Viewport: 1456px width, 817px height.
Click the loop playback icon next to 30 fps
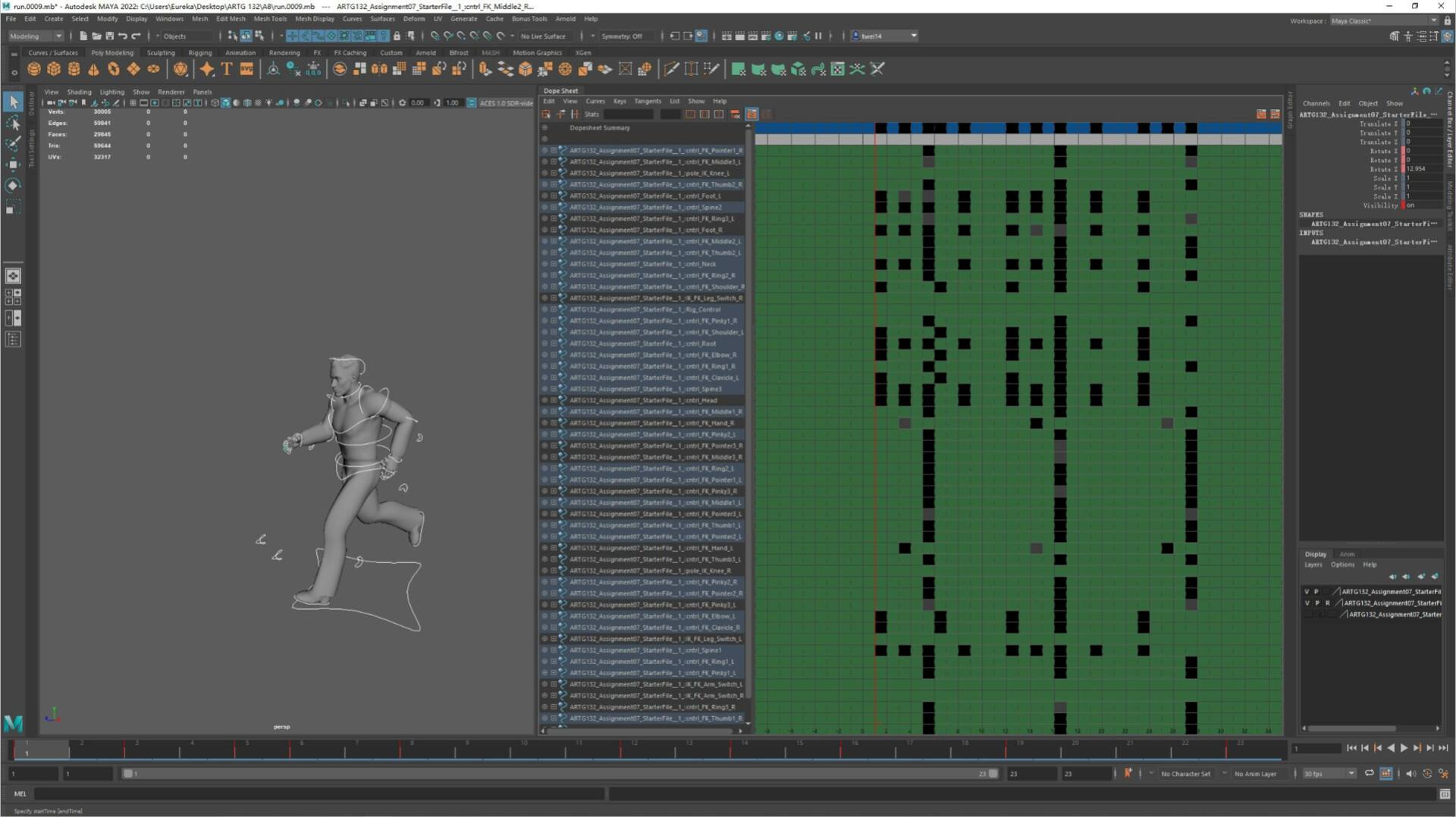pyautogui.click(x=1370, y=774)
